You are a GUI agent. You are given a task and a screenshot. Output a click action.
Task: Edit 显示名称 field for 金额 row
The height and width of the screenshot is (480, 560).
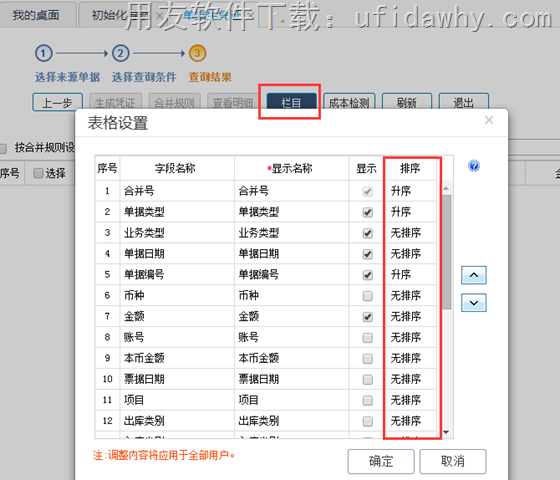pyautogui.click(x=291, y=316)
